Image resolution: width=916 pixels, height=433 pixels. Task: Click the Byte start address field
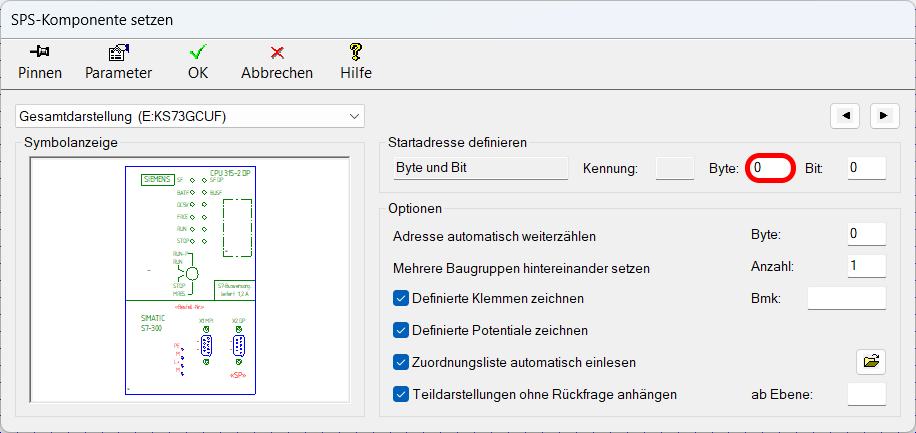pos(770,168)
